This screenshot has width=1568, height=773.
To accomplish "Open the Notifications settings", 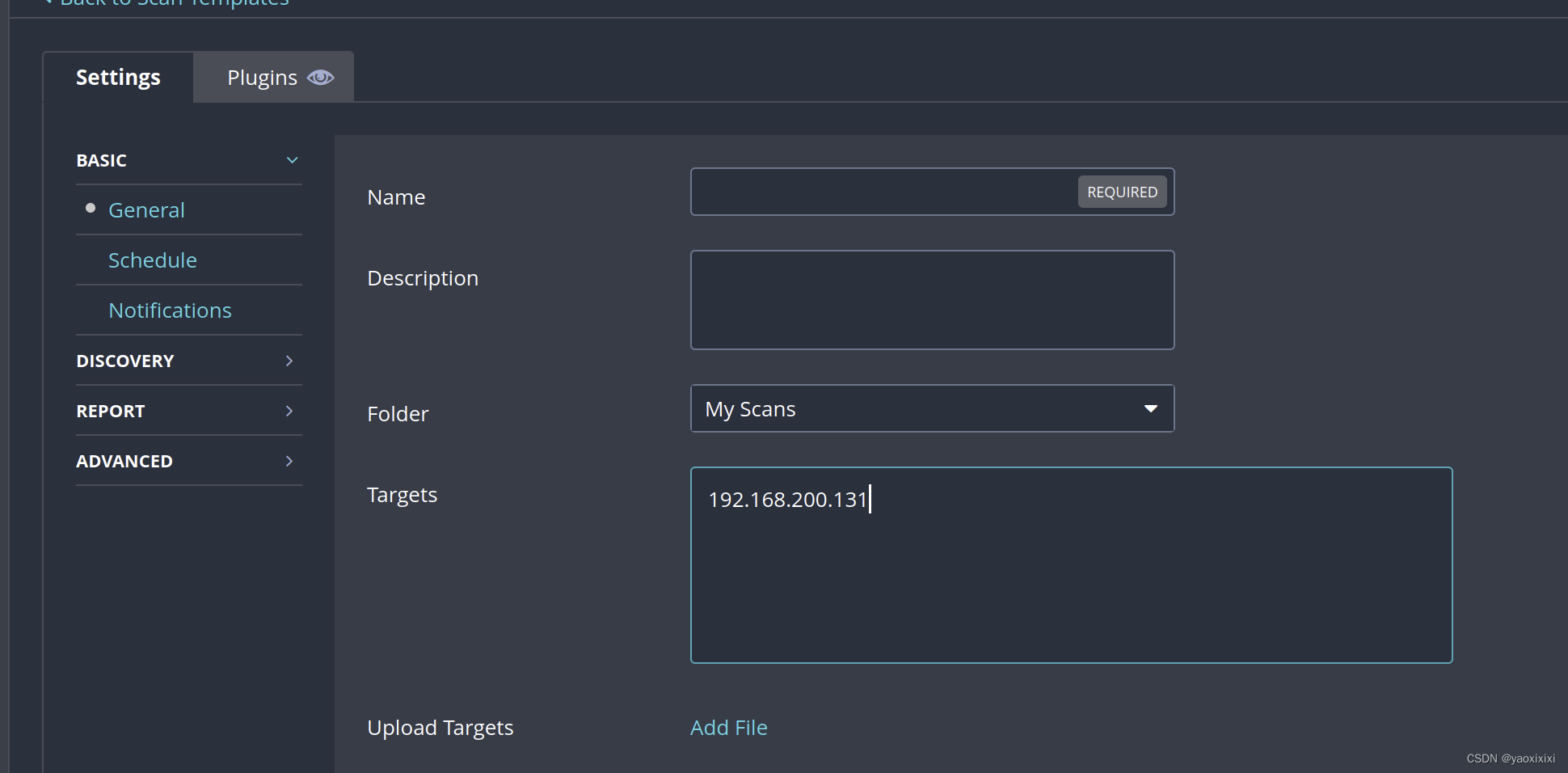I will click(170, 310).
